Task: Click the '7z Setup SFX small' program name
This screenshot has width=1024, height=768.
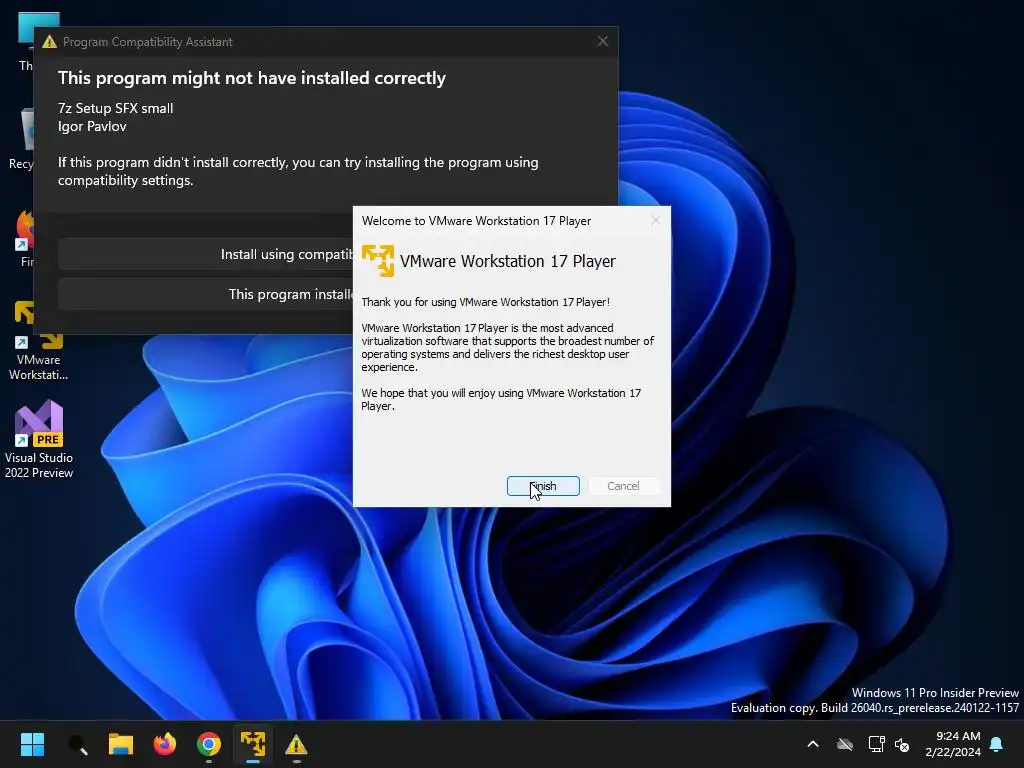Action: (x=116, y=108)
